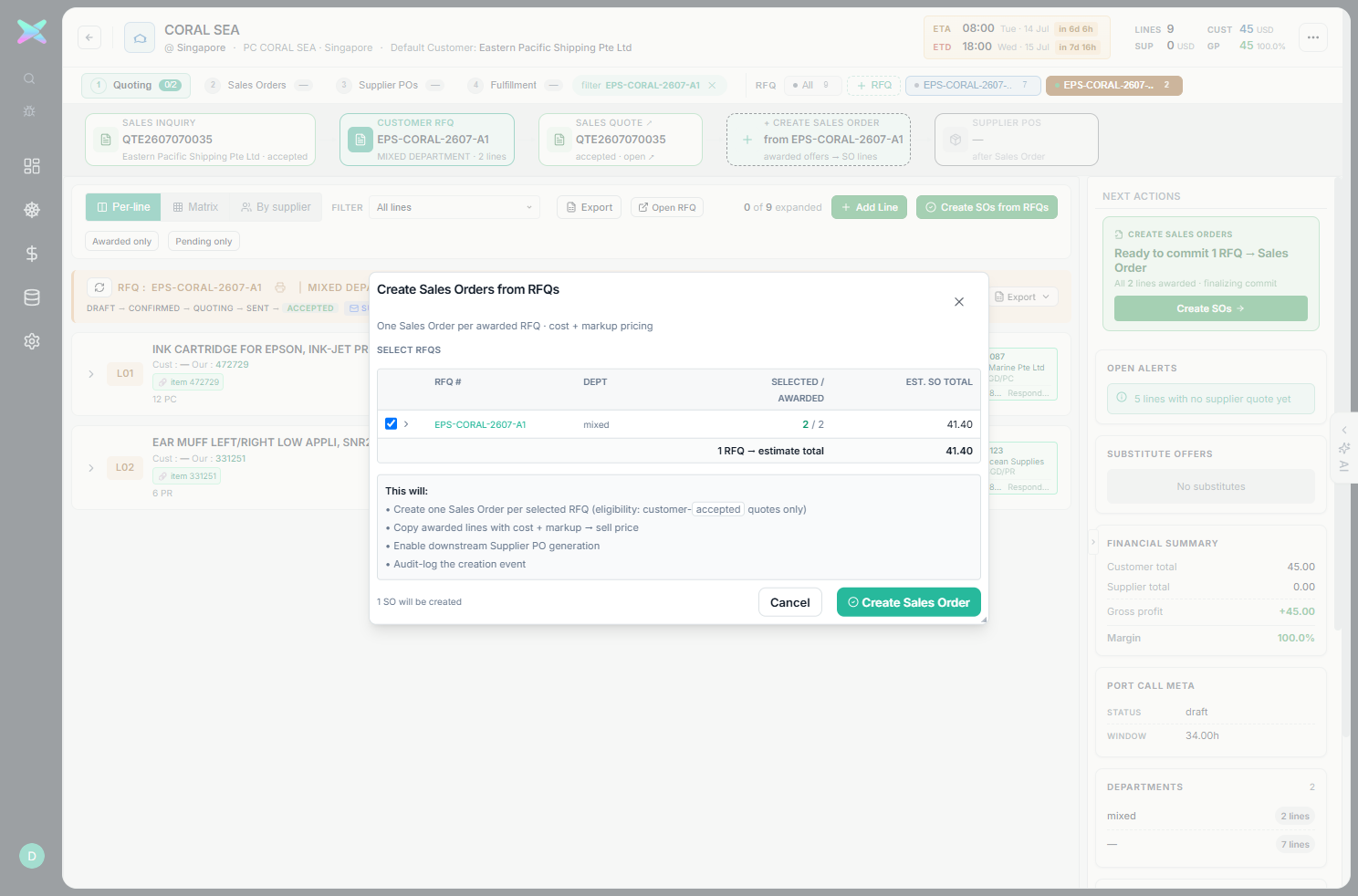Screen dimensions: 1358x896
Task: Click the Open RFQ button
Action: click(x=667, y=207)
